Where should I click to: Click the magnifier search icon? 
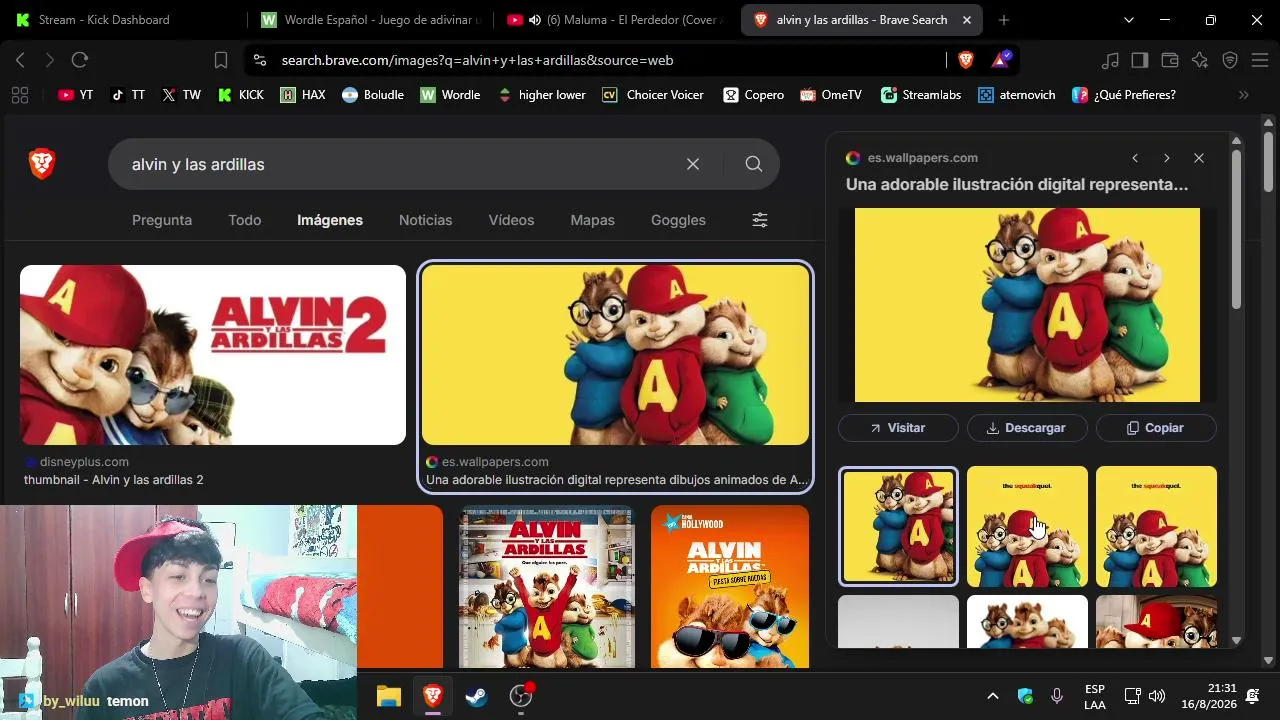[754, 164]
